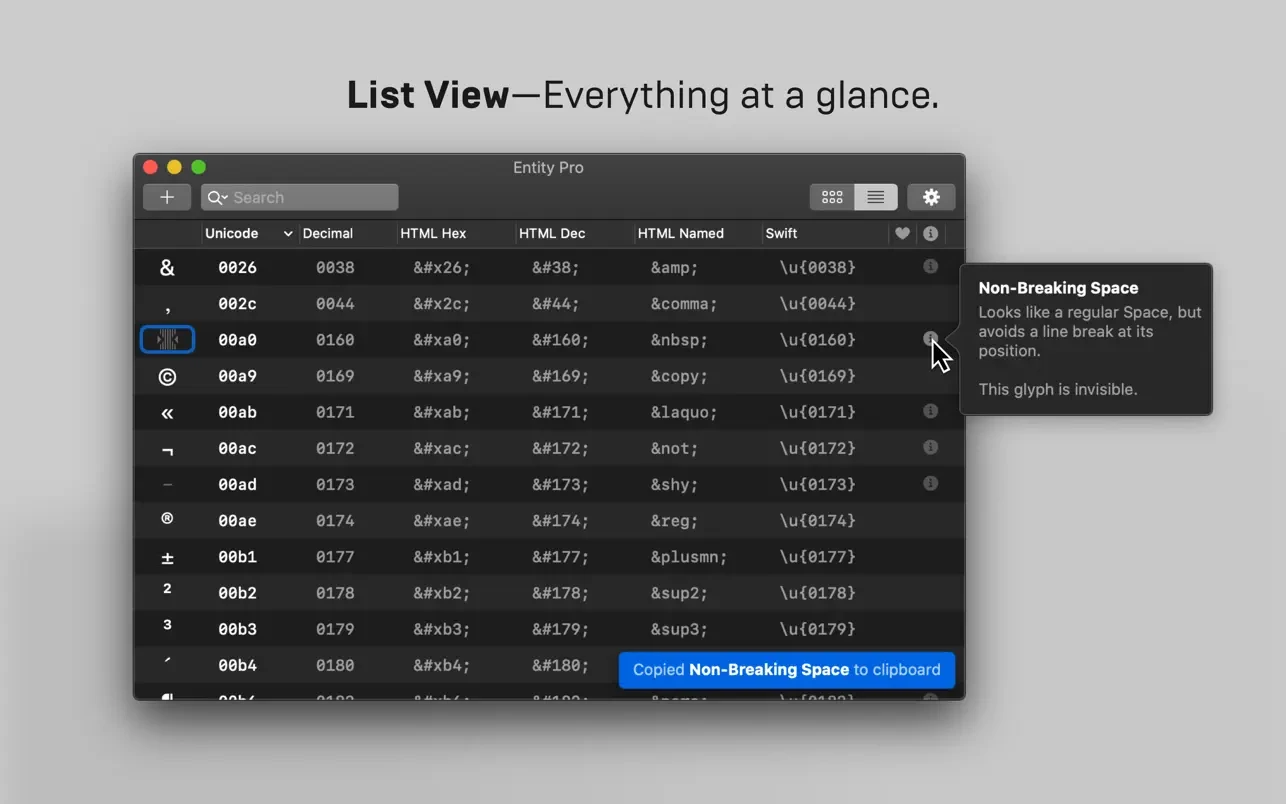Show info for the left guillemet row
Screen dimensions: 1286x804
coord(930,411)
